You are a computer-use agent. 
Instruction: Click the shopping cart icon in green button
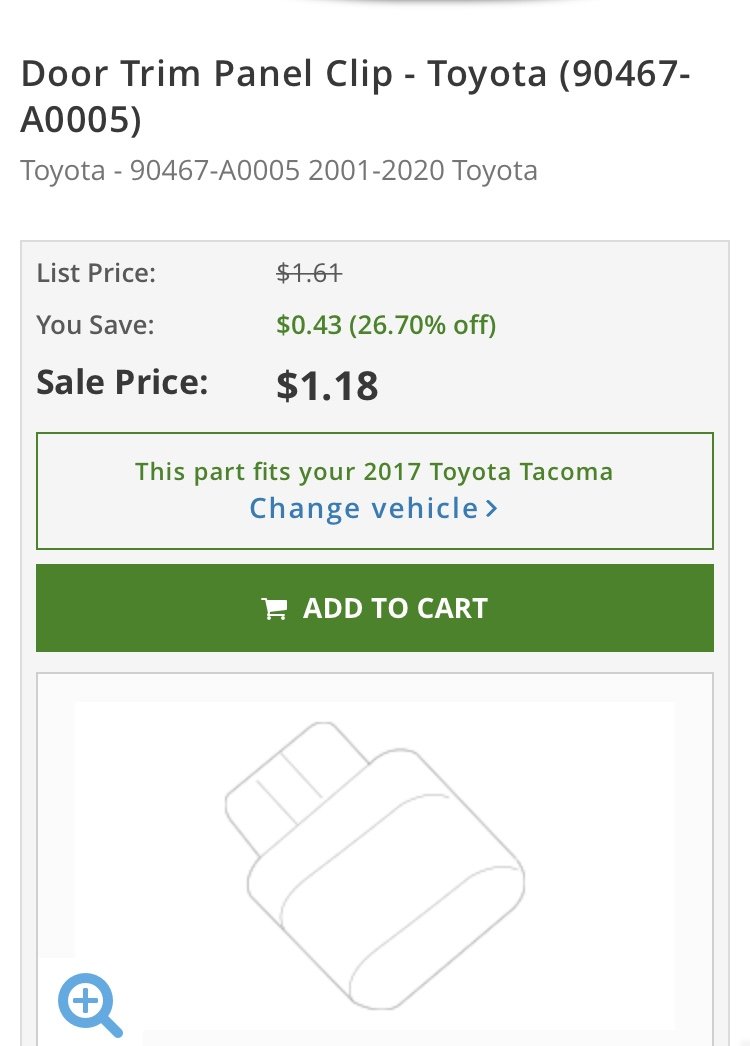point(274,608)
